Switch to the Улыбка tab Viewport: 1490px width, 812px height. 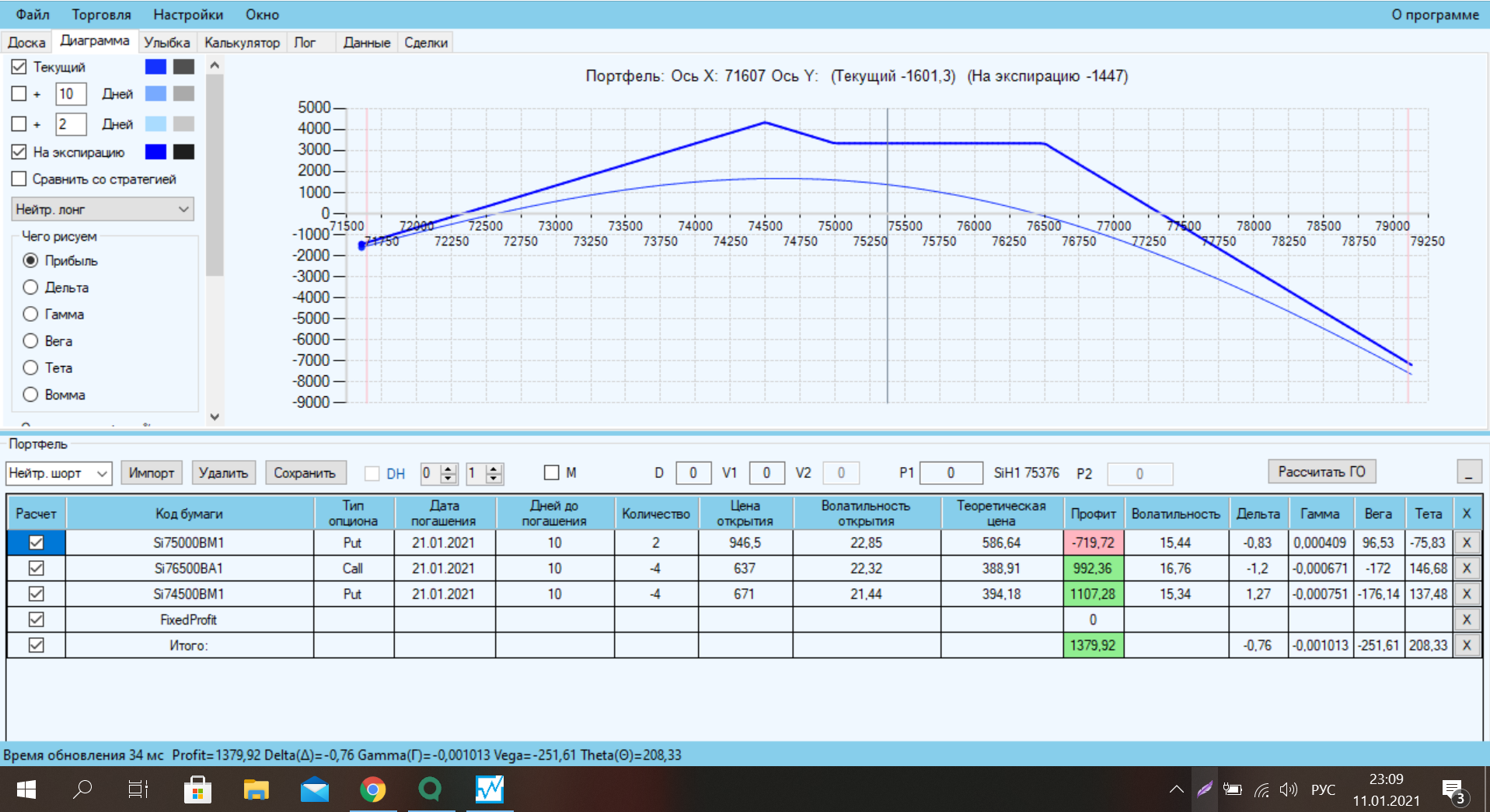point(167,43)
